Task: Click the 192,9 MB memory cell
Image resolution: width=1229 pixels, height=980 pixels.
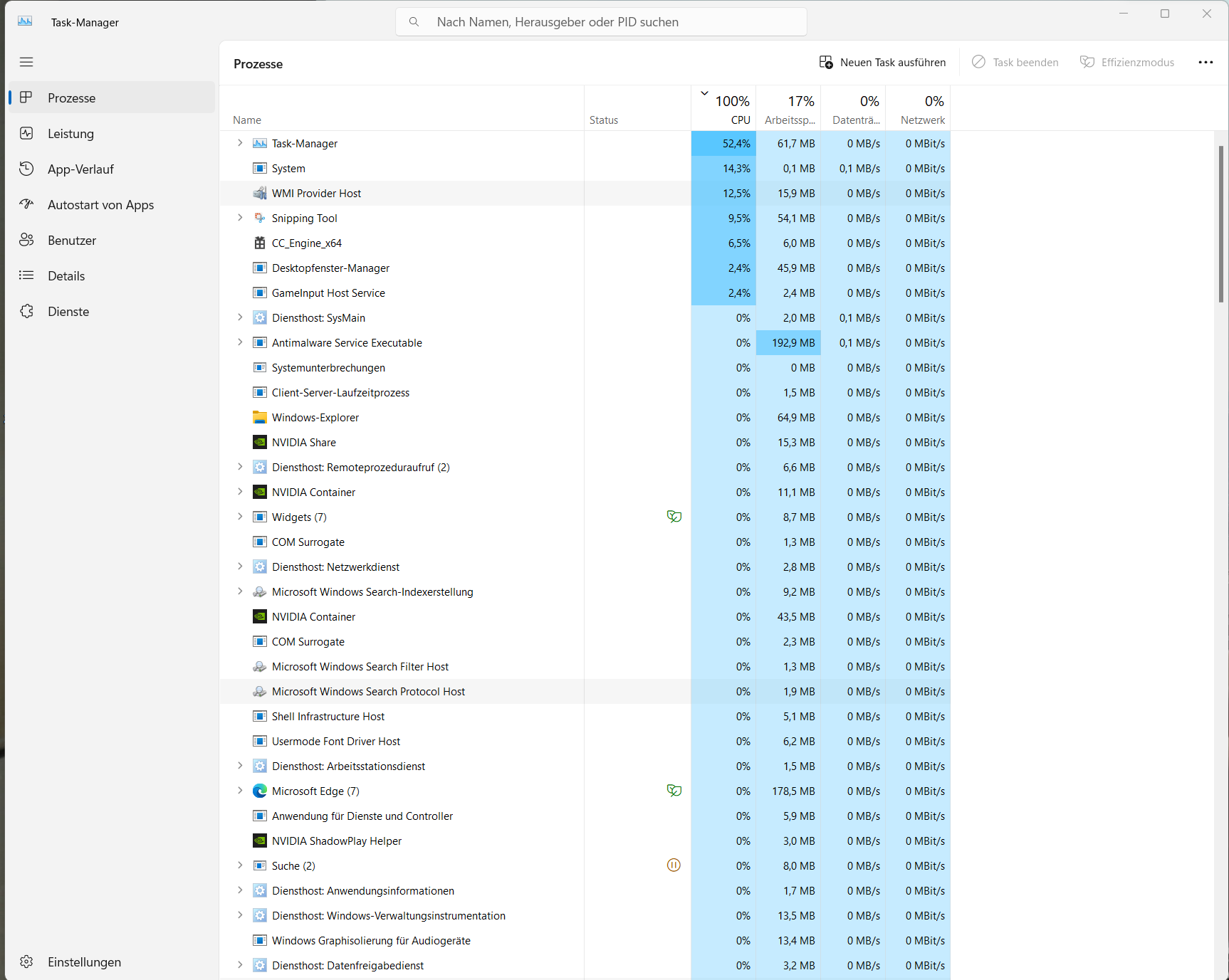Action: point(788,342)
